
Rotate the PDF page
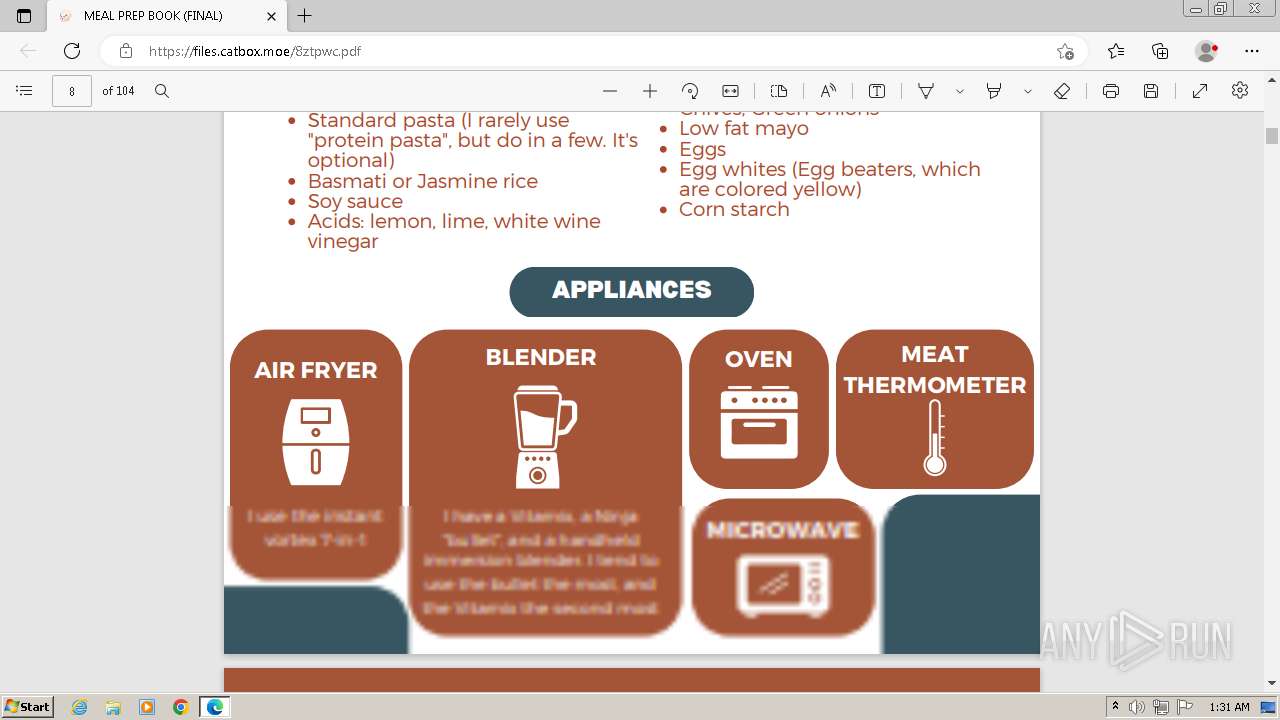tap(690, 91)
